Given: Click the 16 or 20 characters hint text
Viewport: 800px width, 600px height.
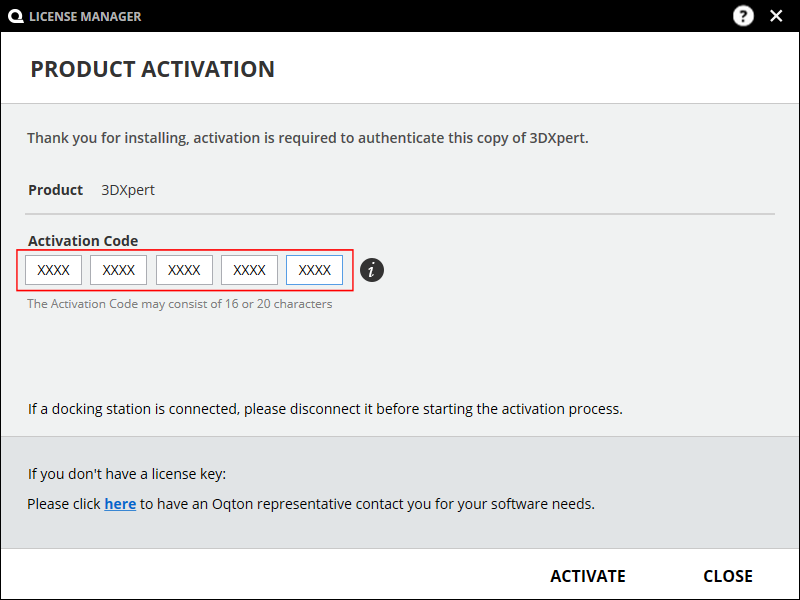Looking at the screenshot, I should point(179,303).
